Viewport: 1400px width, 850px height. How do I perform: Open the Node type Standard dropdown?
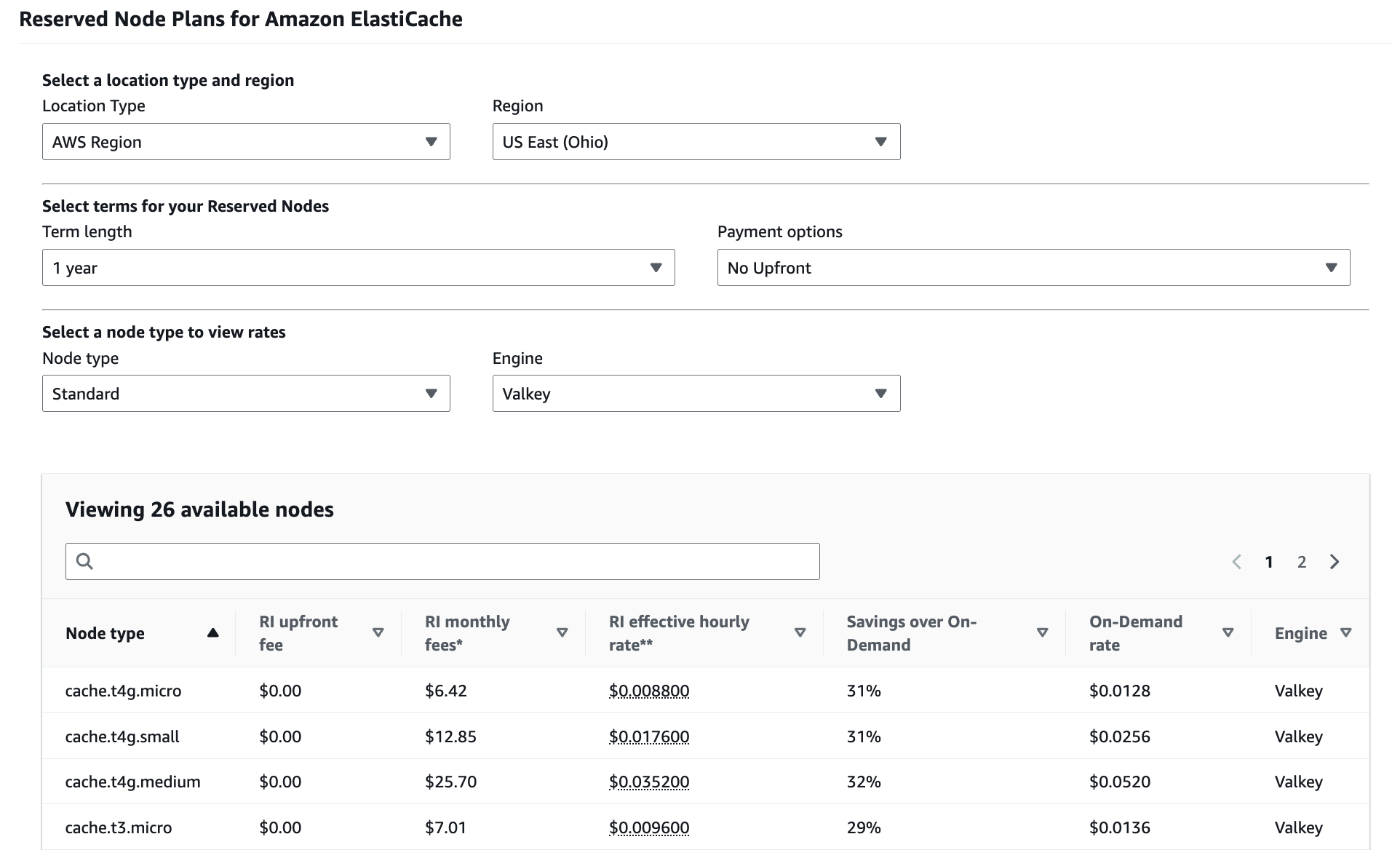[x=246, y=394]
